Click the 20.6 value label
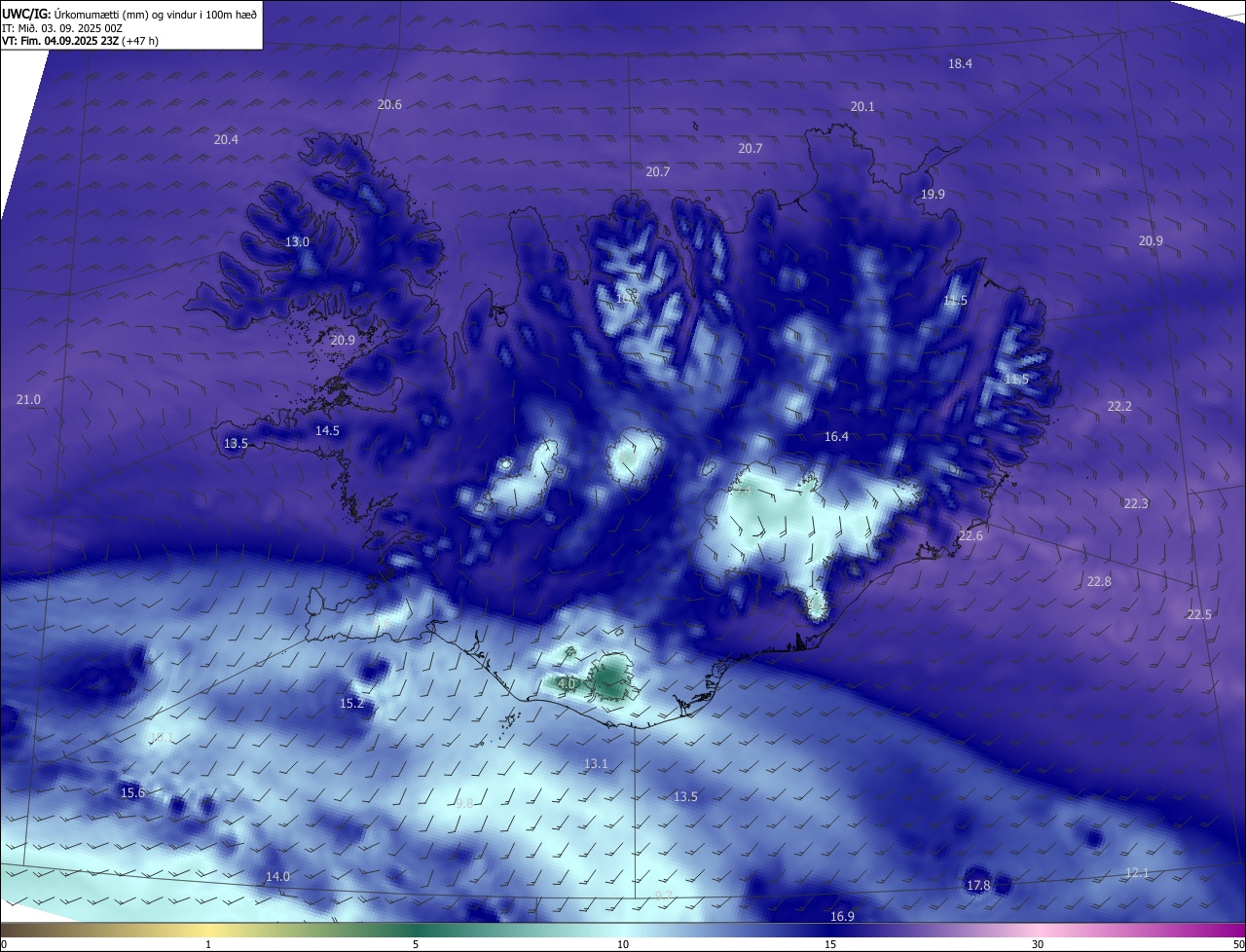 tap(389, 104)
